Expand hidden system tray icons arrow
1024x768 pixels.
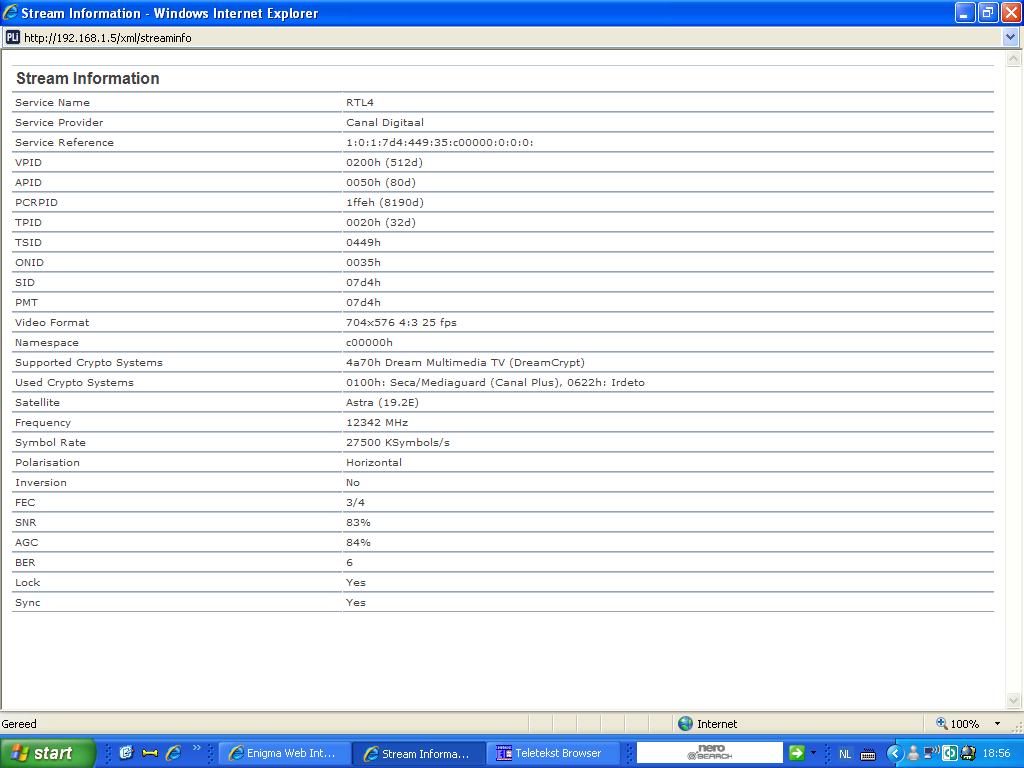(x=895, y=754)
